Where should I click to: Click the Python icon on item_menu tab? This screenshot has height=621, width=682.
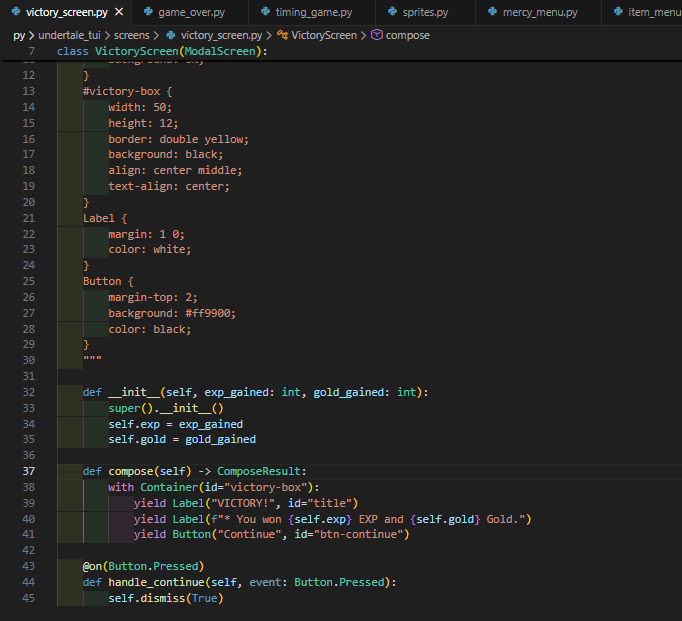point(617,13)
